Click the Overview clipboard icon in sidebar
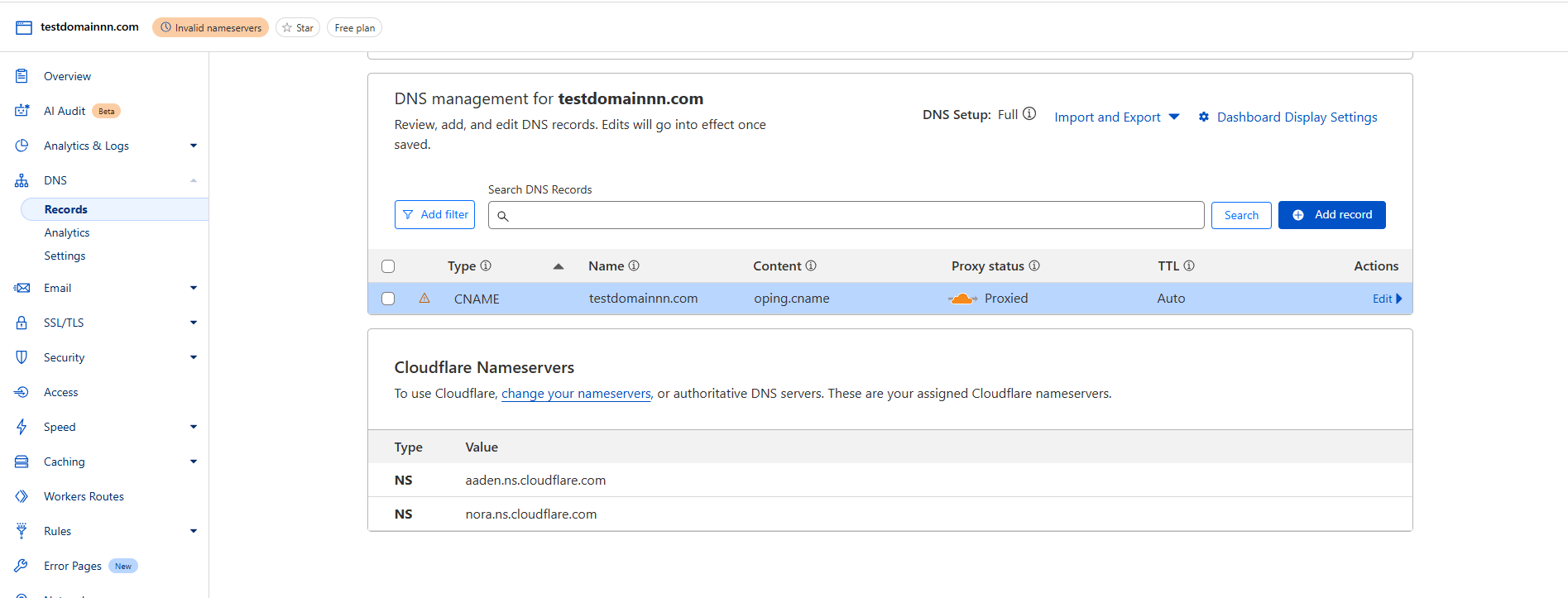 tap(22, 76)
